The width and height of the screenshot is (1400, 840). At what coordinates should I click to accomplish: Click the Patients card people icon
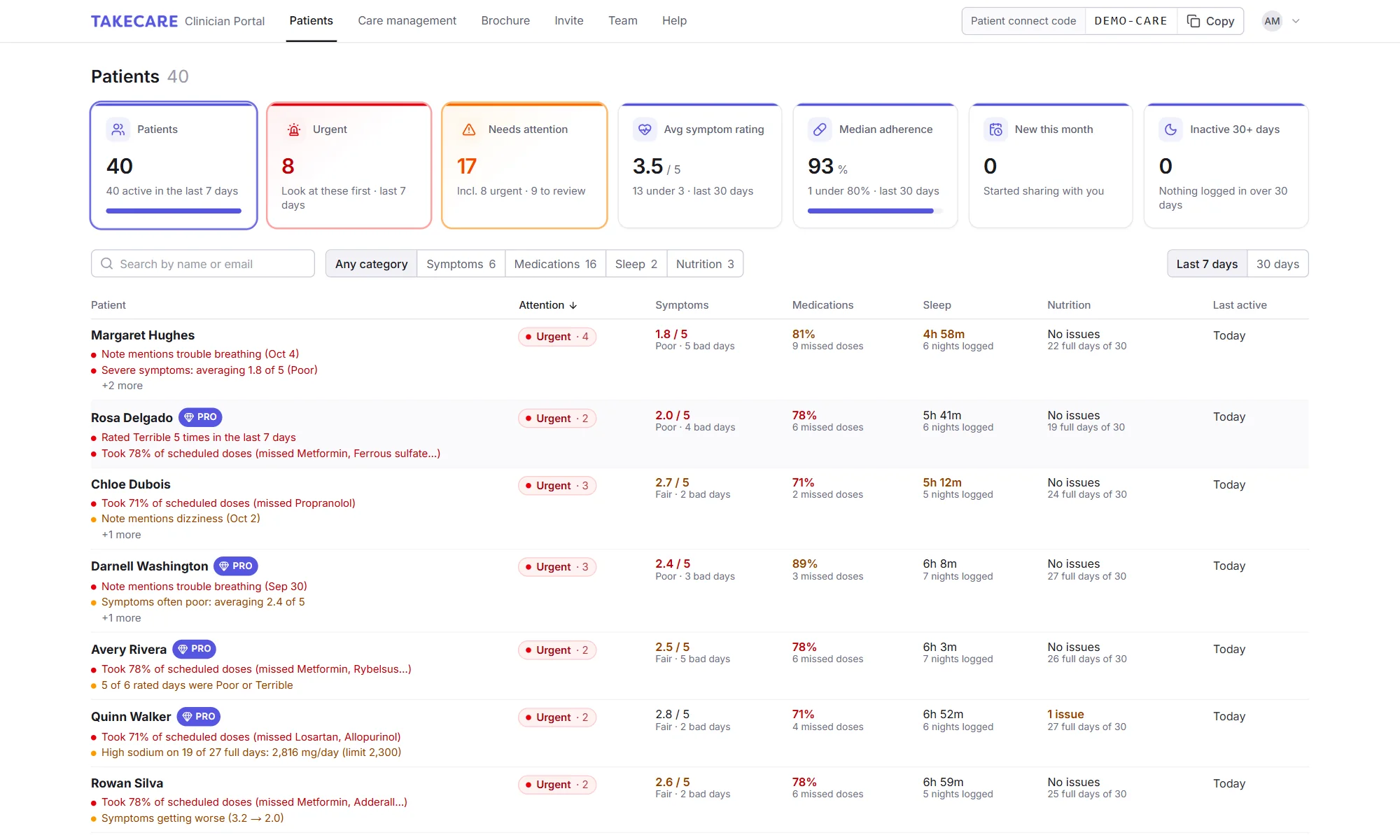click(118, 129)
